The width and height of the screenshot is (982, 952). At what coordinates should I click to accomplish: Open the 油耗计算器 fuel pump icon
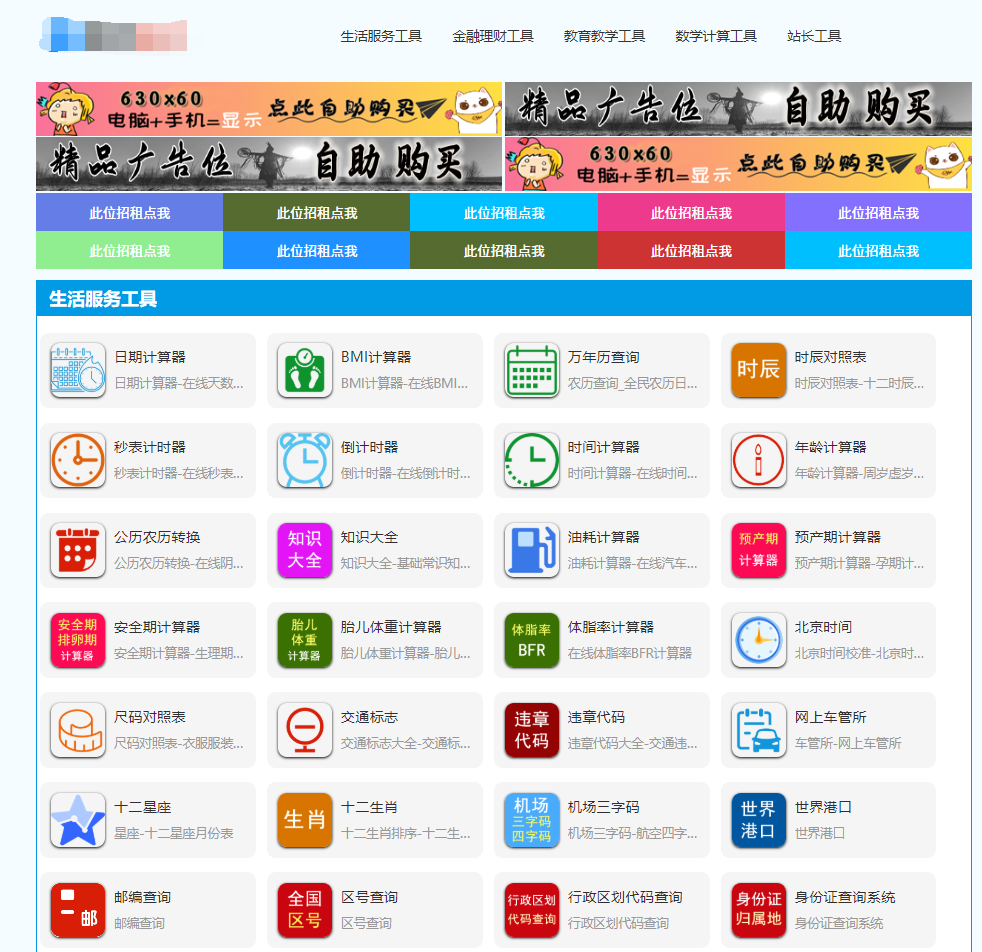coord(531,550)
